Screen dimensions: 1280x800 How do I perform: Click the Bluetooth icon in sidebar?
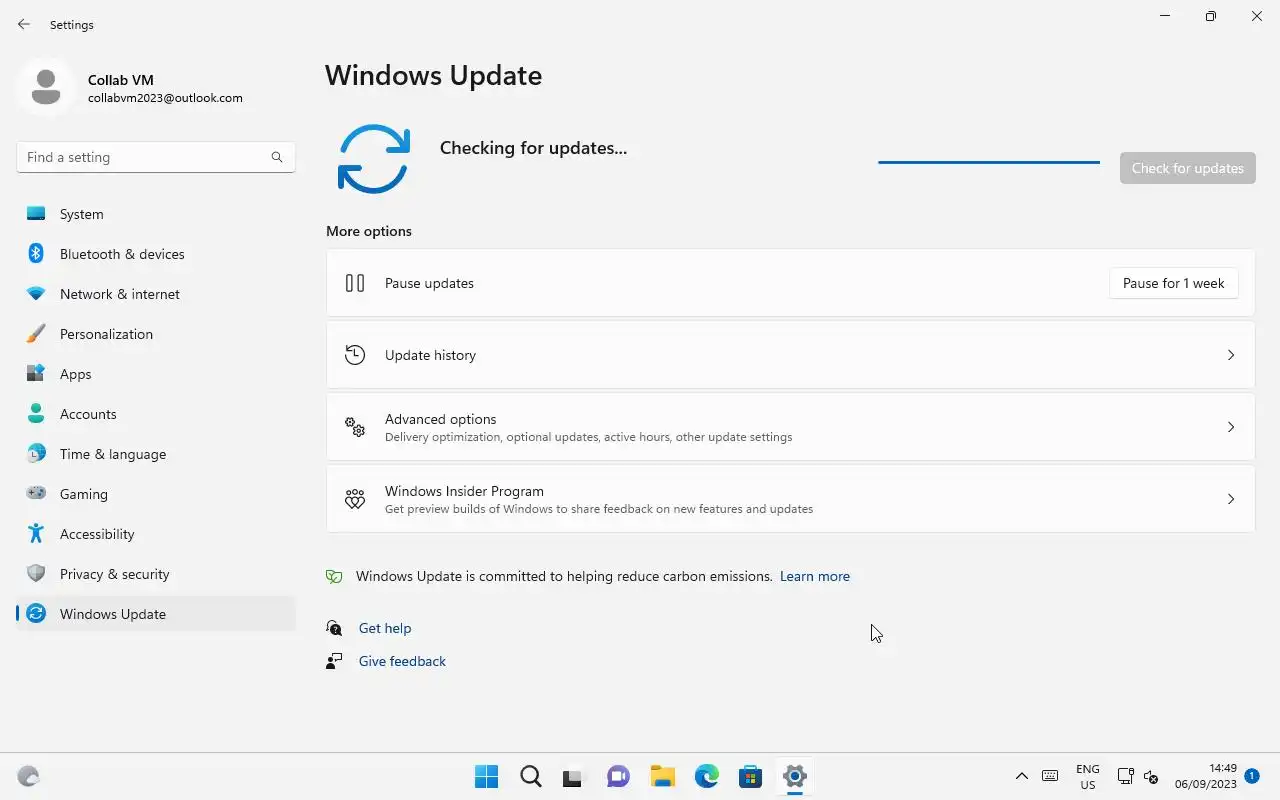point(36,254)
